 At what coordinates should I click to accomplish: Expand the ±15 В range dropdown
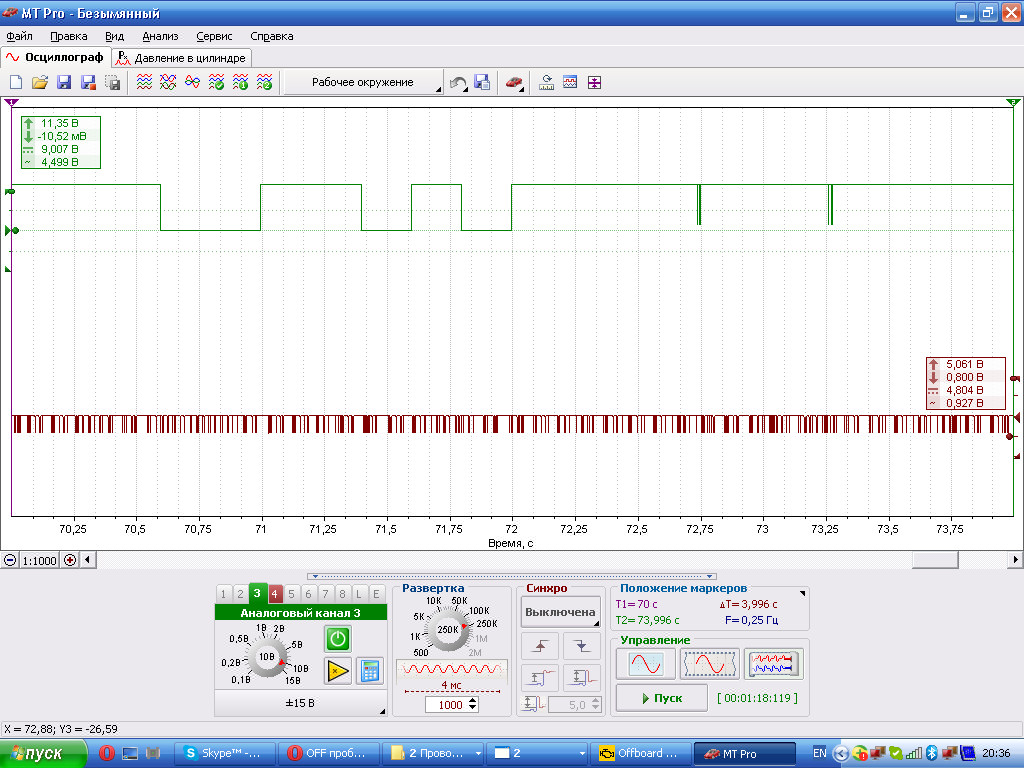coord(300,703)
